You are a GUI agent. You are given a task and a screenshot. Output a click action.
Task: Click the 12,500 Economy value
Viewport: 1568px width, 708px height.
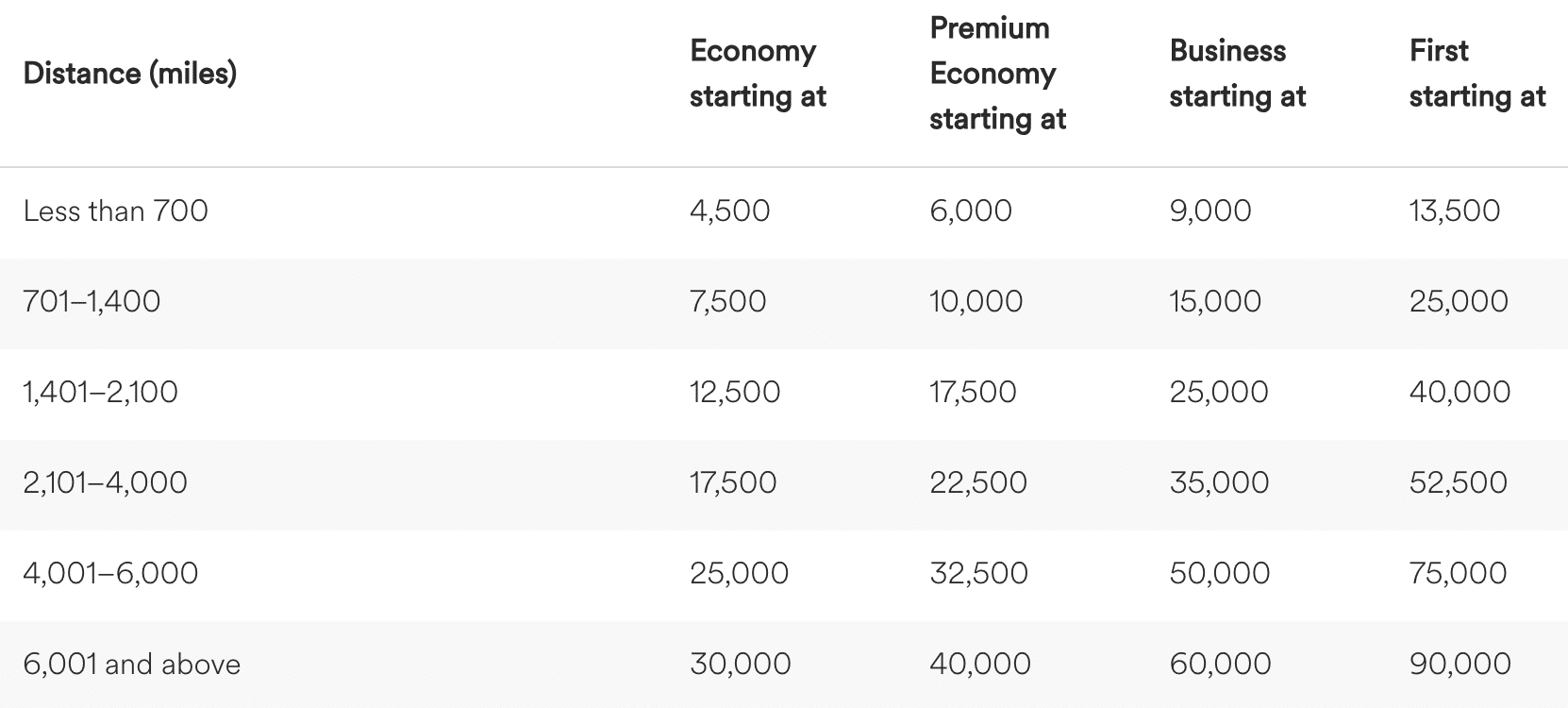[735, 392]
